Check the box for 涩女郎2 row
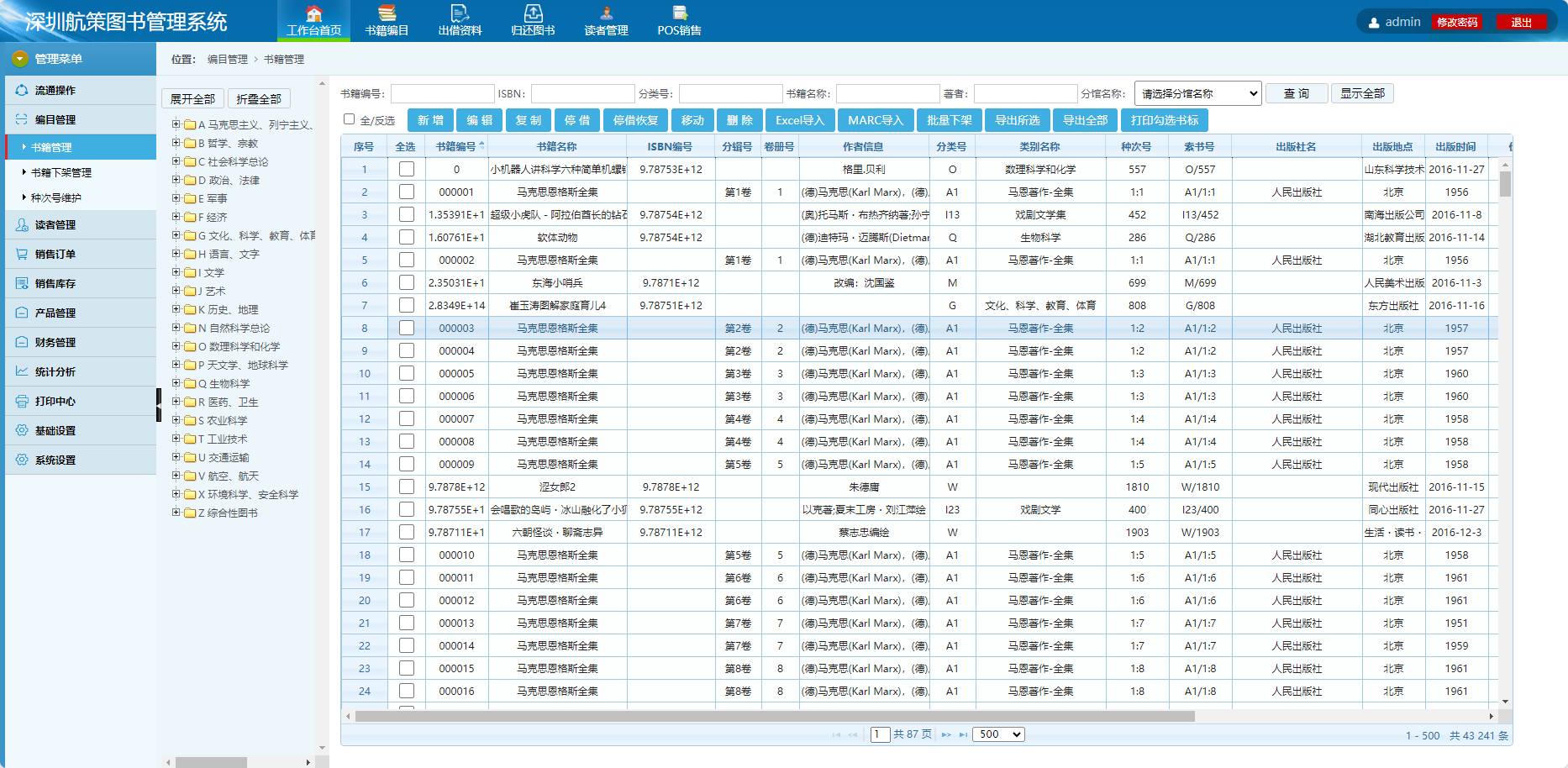Viewport: 1568px width, 768px height. (407, 487)
